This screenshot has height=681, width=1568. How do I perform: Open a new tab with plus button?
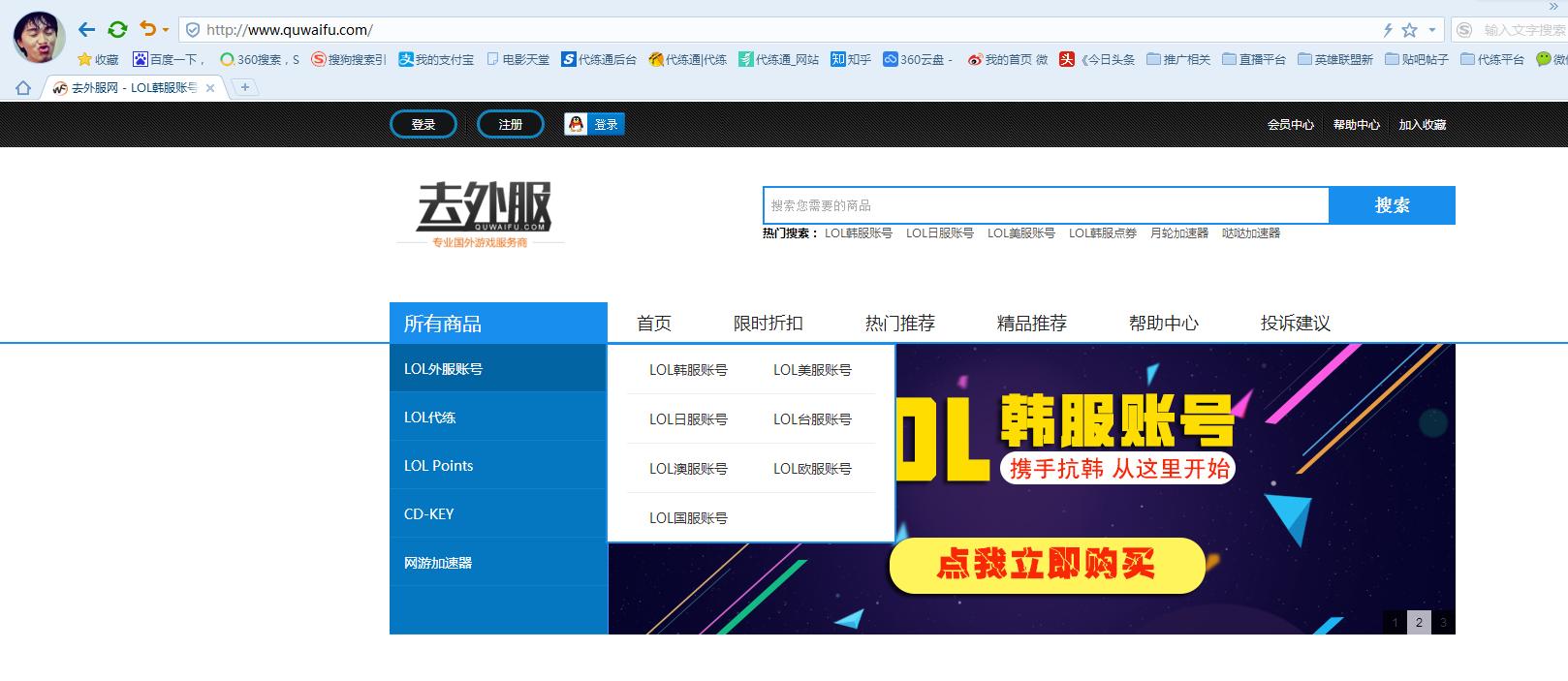click(x=245, y=87)
